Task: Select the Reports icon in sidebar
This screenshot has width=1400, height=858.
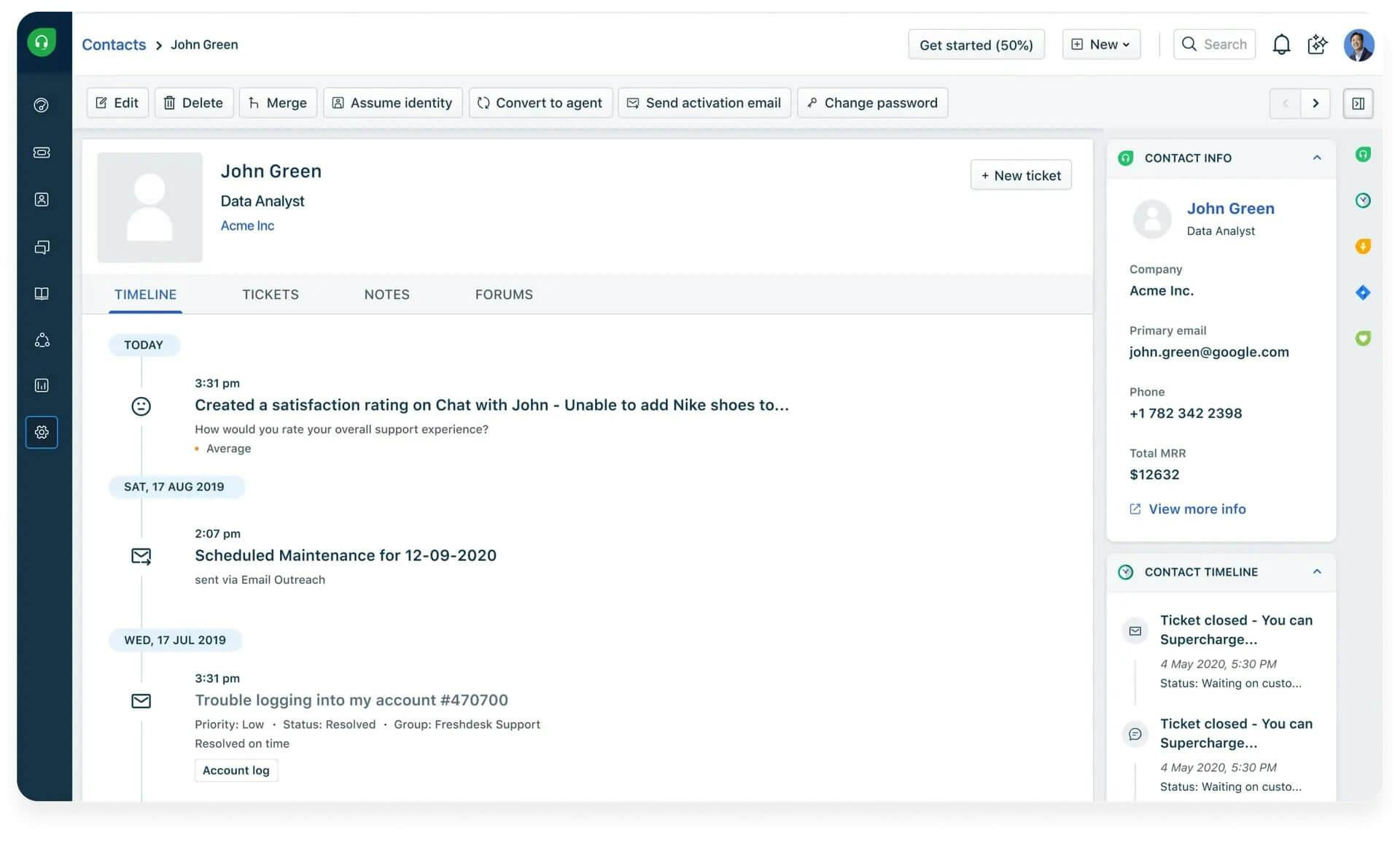Action: [42, 385]
